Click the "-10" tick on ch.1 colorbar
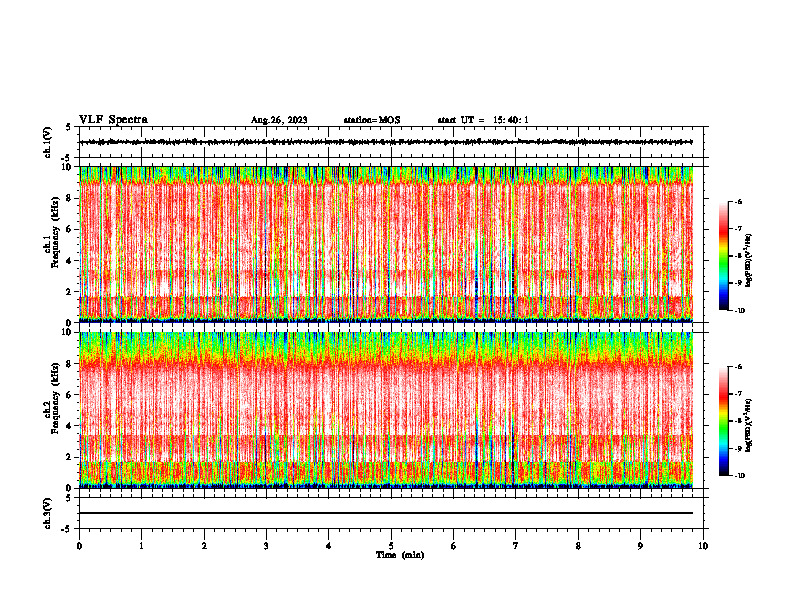Viewport: 792px width, 612px height. point(739,311)
